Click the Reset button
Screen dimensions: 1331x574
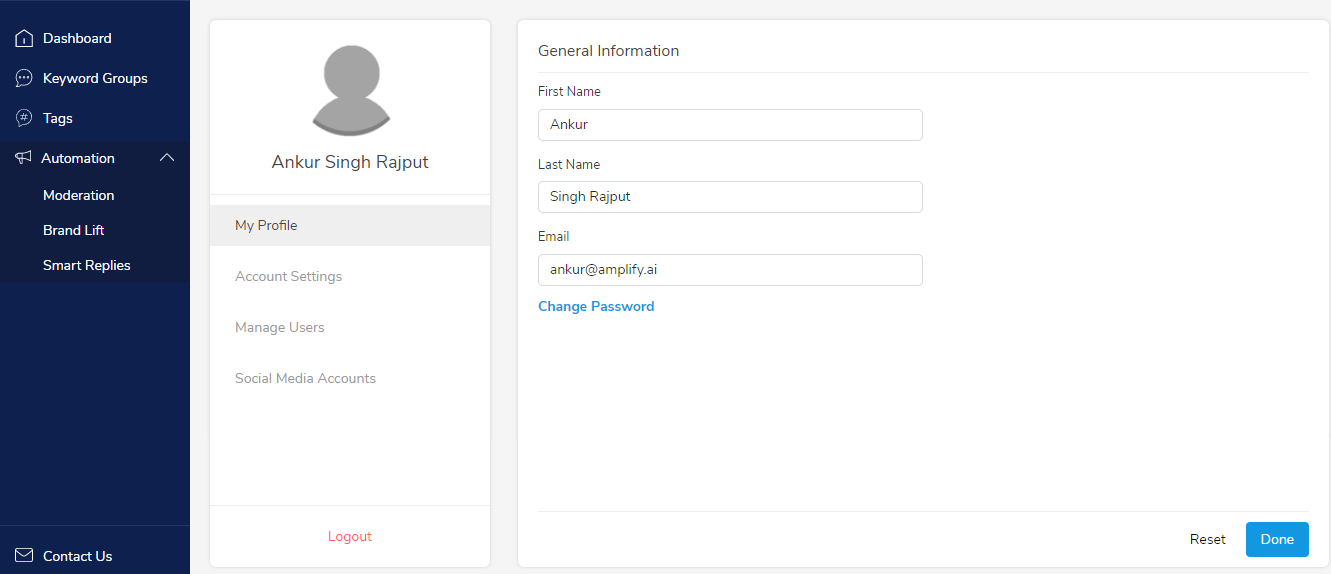[1208, 539]
